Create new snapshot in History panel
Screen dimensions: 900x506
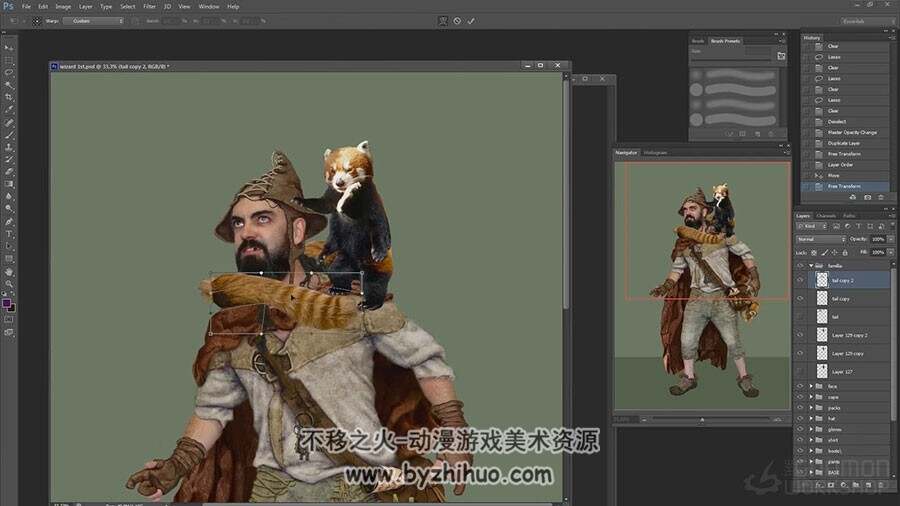867,197
